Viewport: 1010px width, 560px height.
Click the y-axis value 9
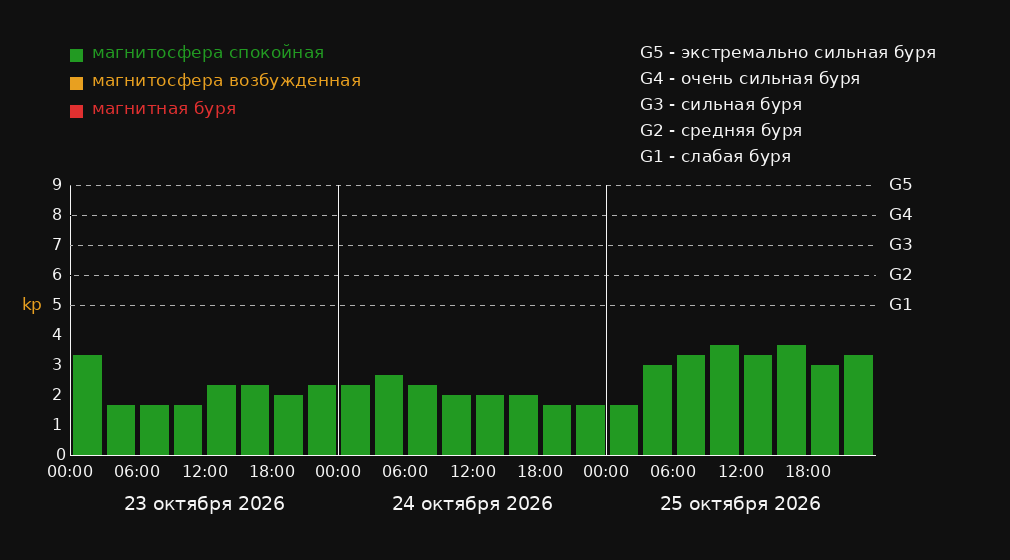coord(57,185)
